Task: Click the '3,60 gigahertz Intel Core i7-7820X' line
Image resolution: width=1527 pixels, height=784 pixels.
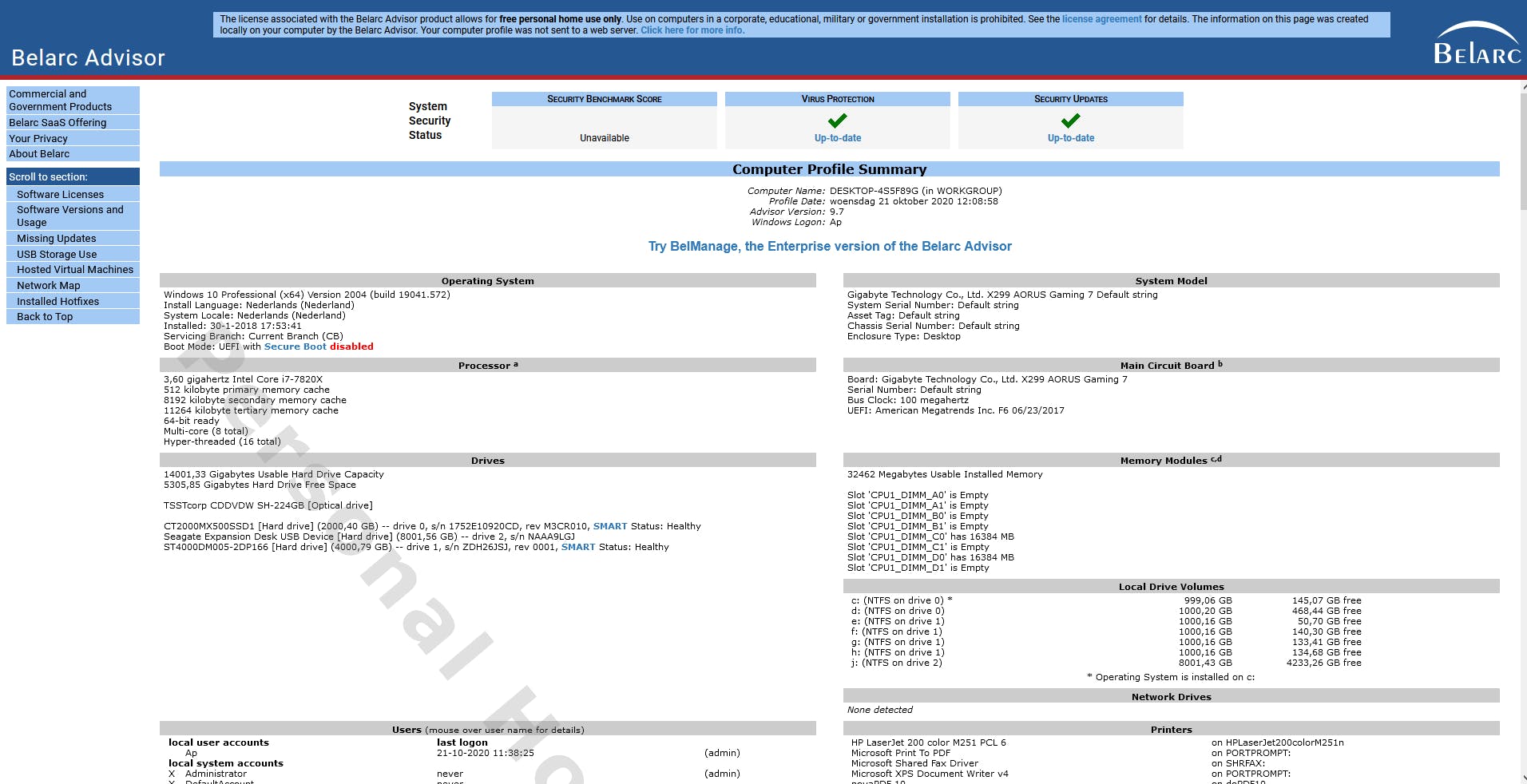Action: point(243,379)
